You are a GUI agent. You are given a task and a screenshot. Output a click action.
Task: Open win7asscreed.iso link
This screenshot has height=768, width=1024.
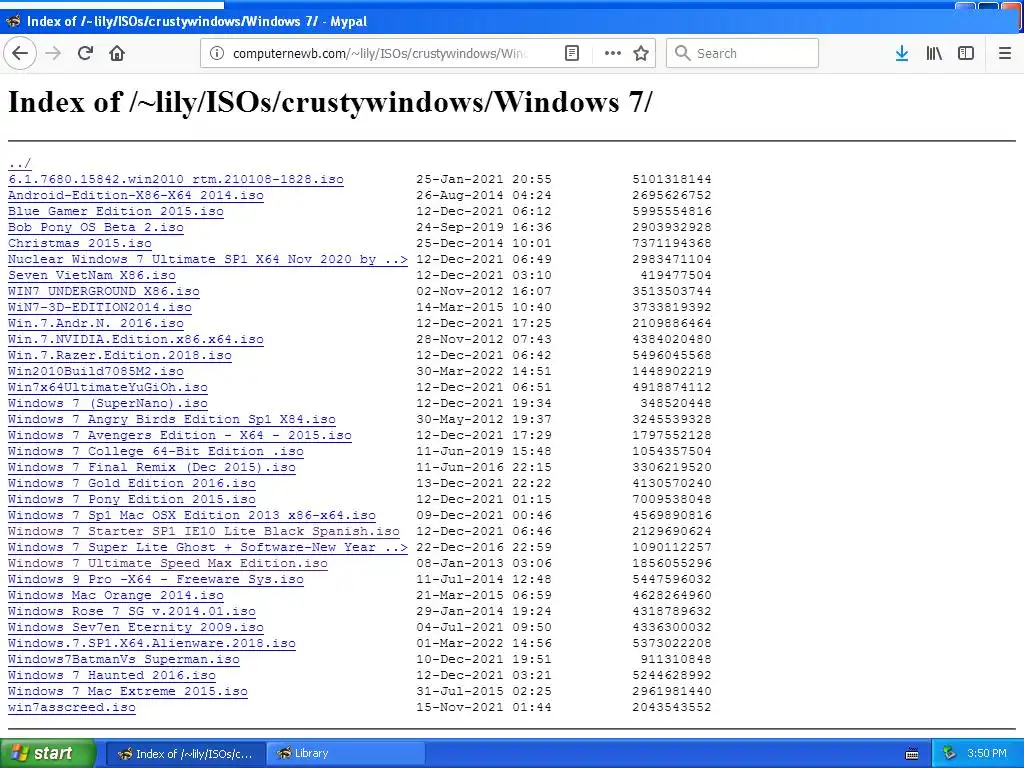tap(72, 707)
